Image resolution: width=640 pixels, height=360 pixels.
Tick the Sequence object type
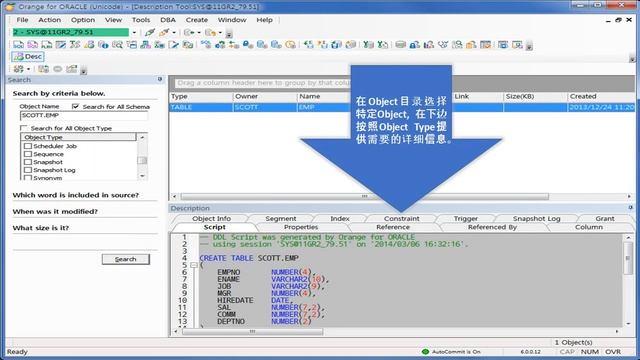(x=28, y=154)
